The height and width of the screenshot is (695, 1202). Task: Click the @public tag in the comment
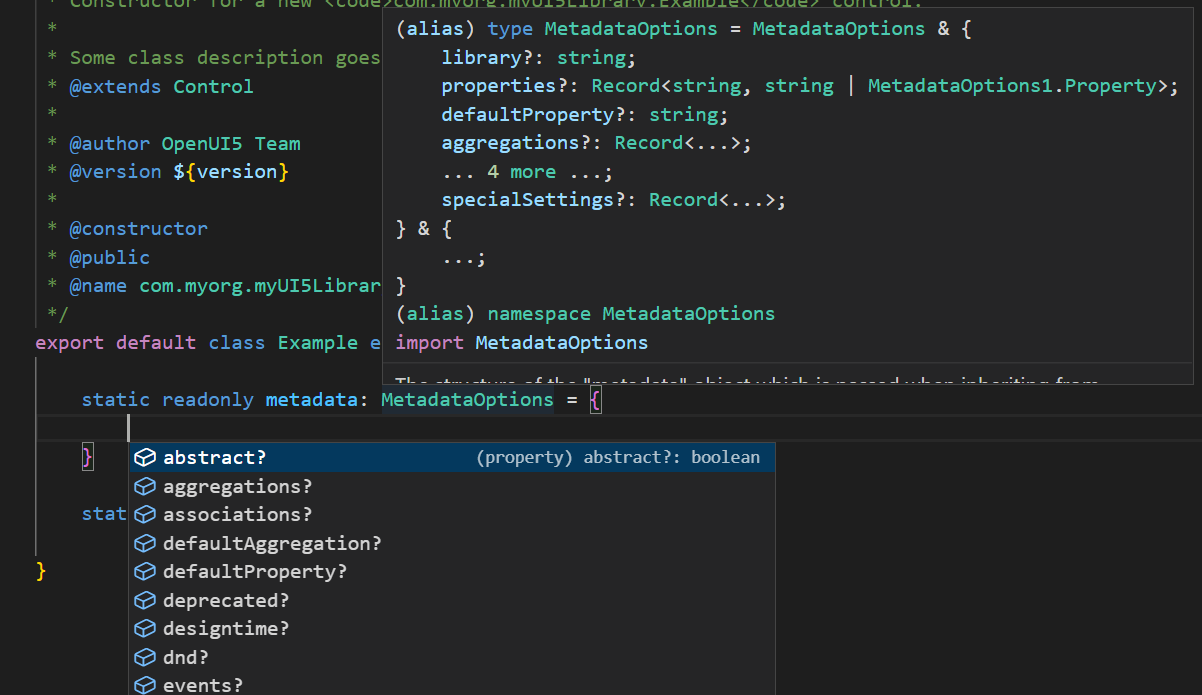(x=109, y=258)
